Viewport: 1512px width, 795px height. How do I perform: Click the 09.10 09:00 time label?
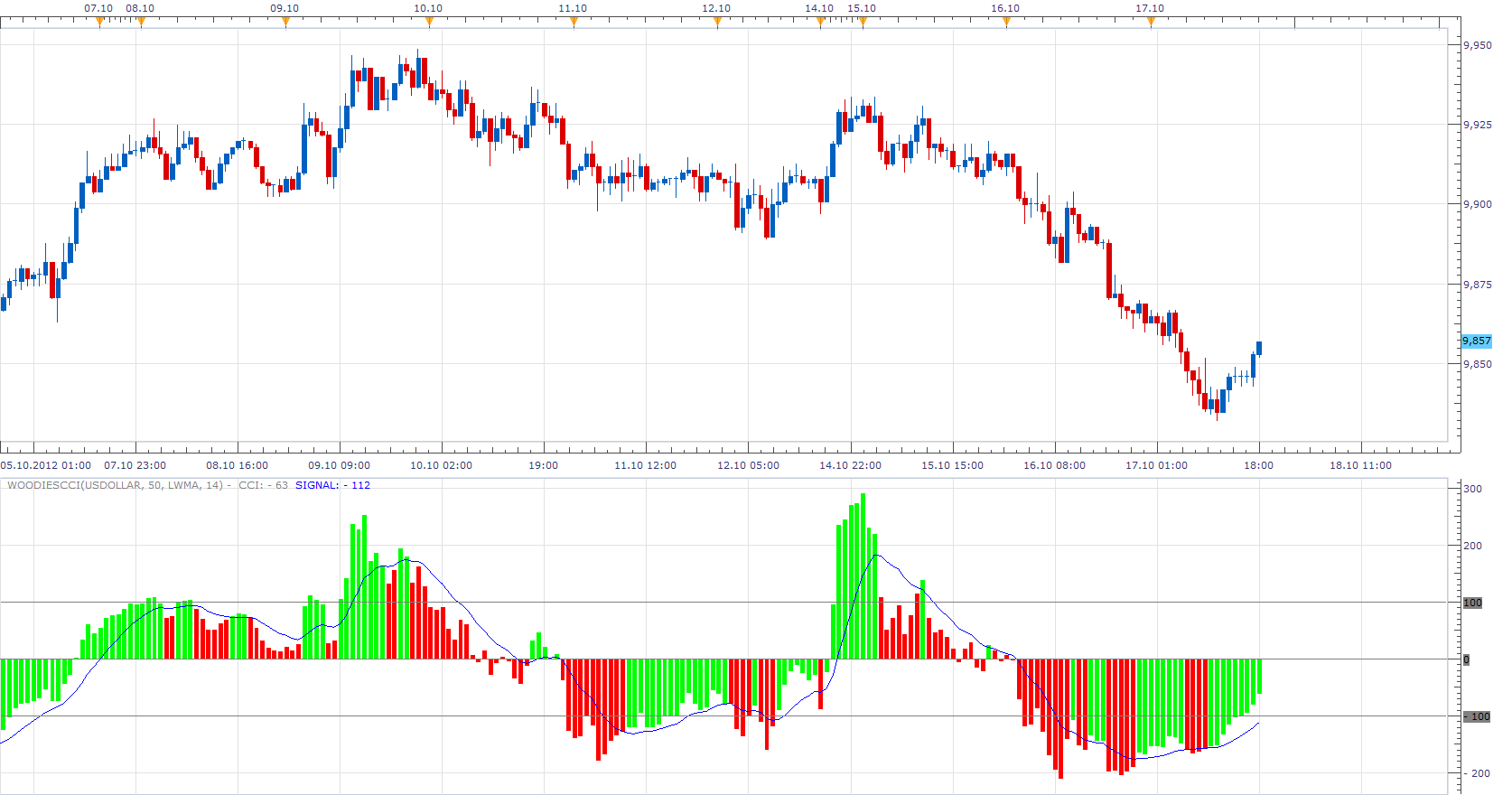(339, 465)
